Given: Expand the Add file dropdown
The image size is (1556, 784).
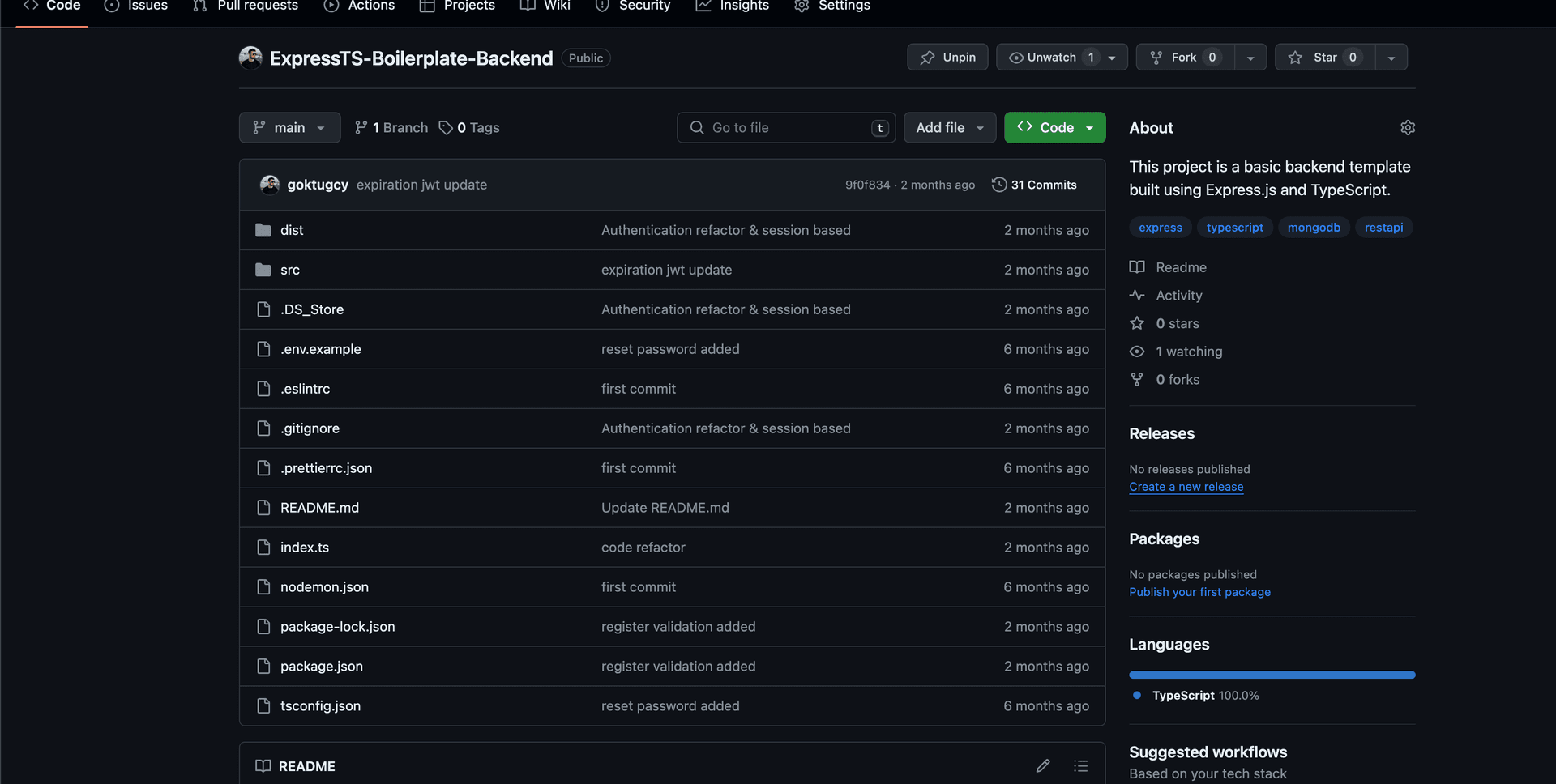Looking at the screenshot, I should [x=949, y=127].
